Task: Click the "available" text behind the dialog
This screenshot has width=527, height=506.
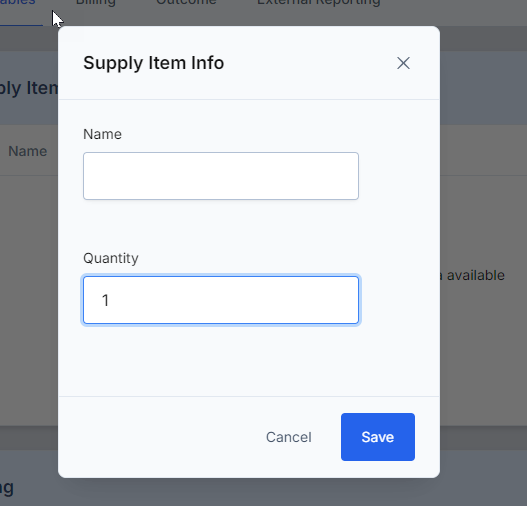Action: pyautogui.click(x=476, y=276)
